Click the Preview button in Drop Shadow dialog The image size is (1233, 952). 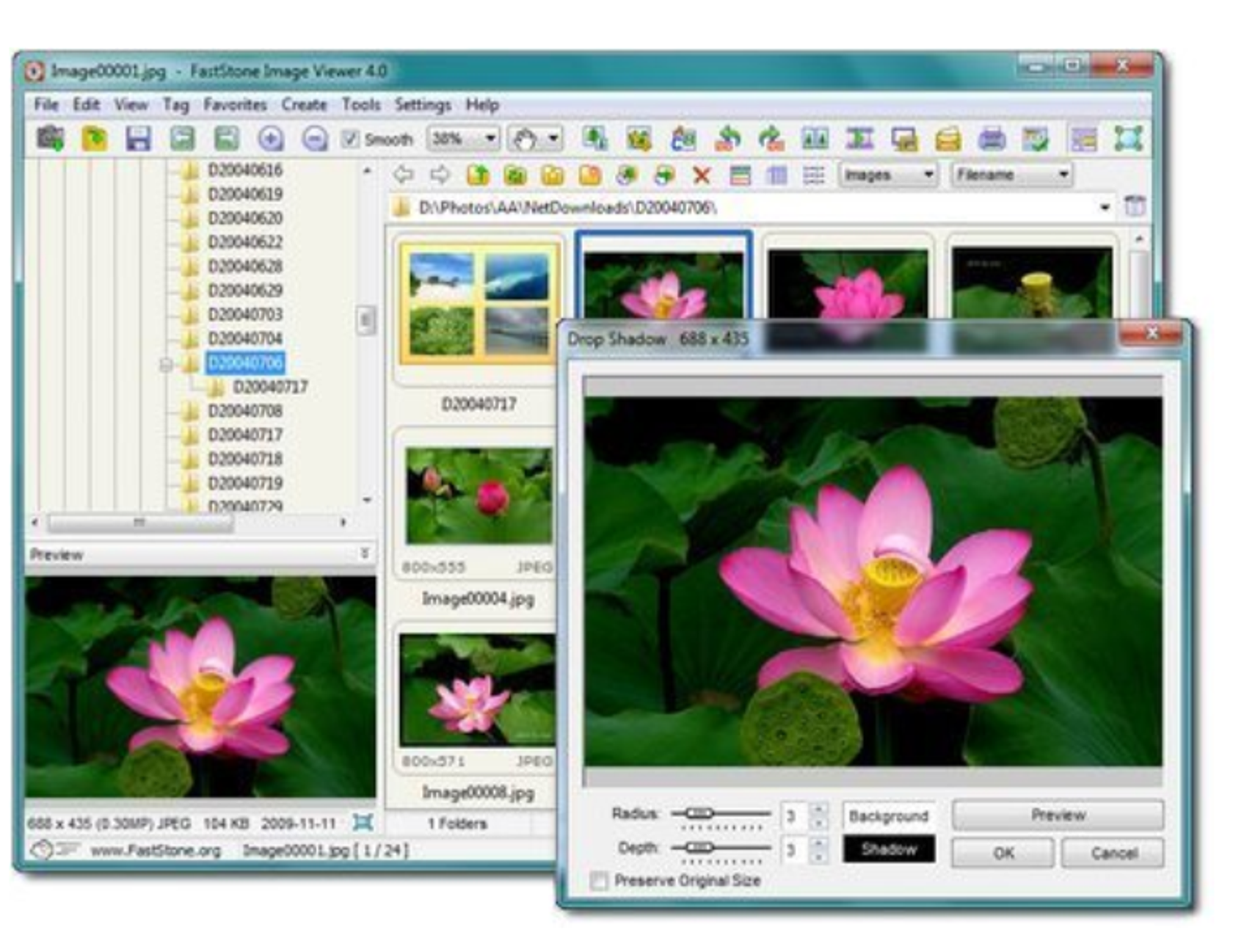tap(1058, 815)
